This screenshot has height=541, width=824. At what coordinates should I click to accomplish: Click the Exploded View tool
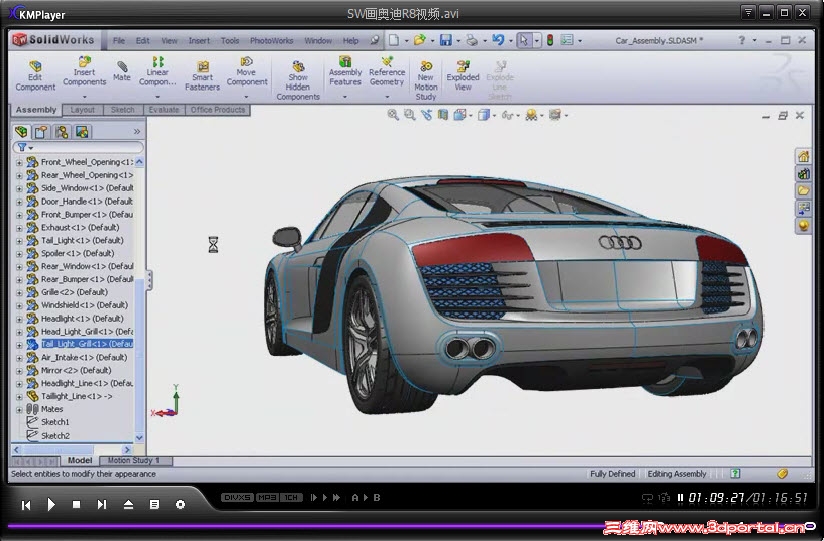coord(463,76)
